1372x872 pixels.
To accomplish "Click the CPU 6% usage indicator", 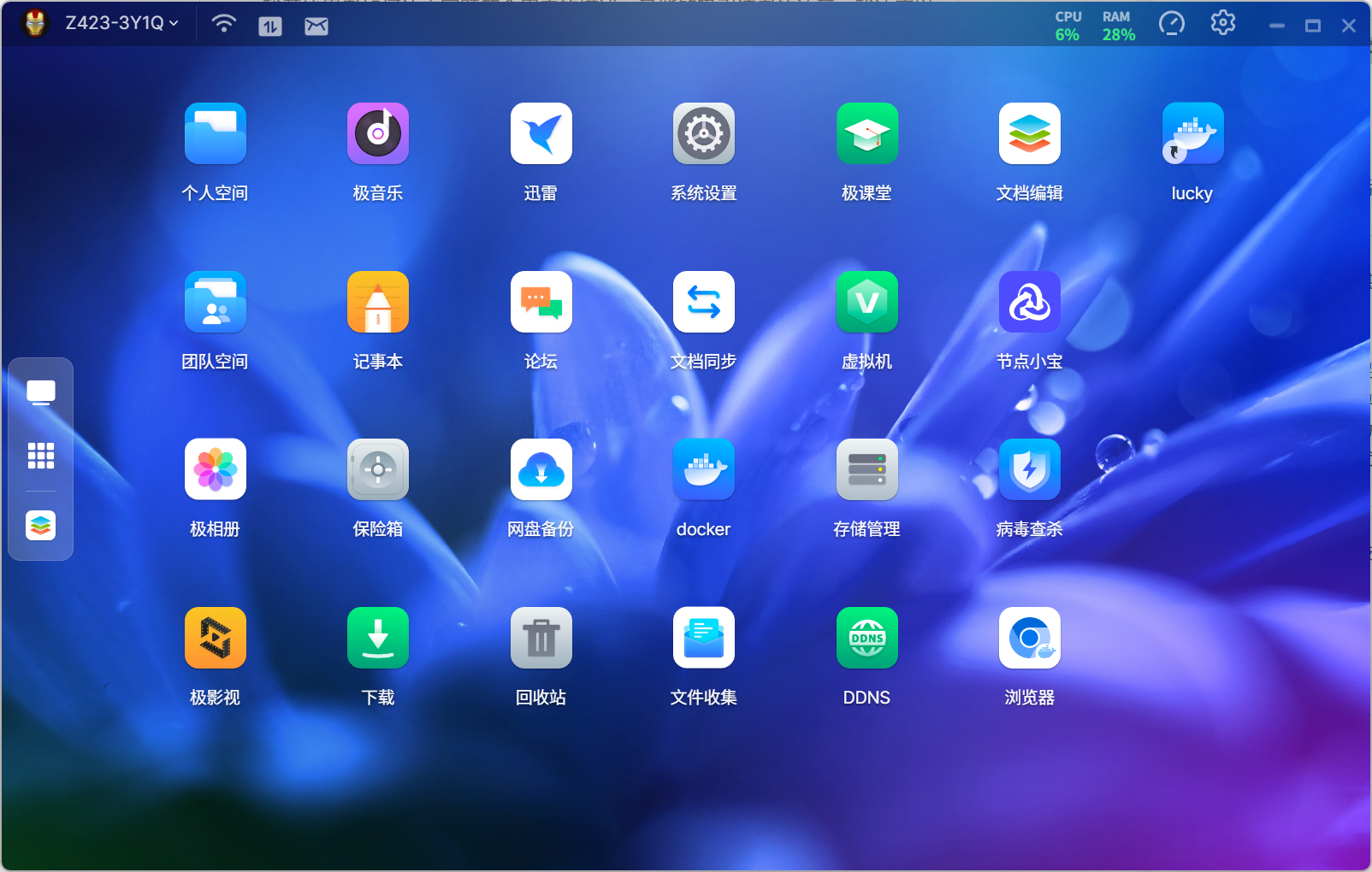I will pos(1067,27).
